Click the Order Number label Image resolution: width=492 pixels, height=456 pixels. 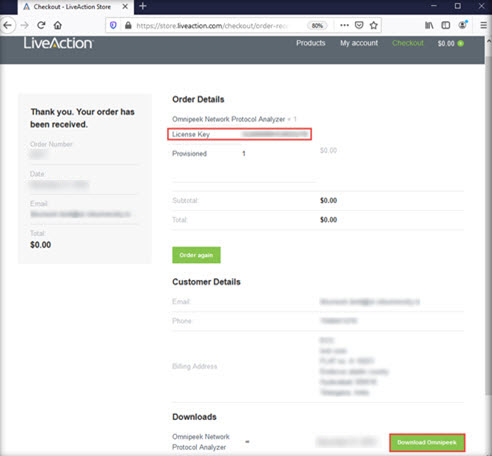pos(51,144)
